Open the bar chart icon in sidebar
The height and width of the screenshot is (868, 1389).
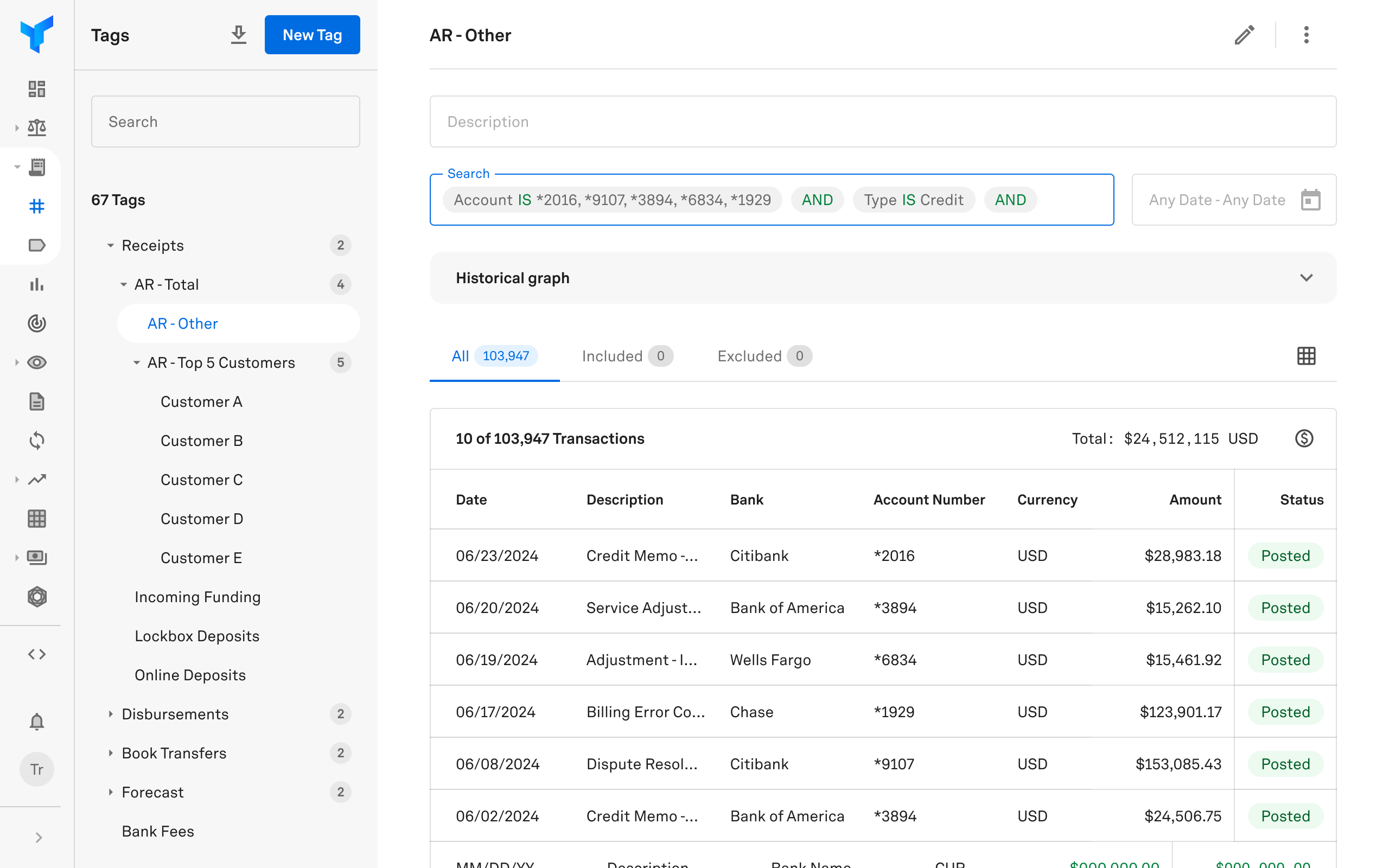pyautogui.click(x=37, y=284)
